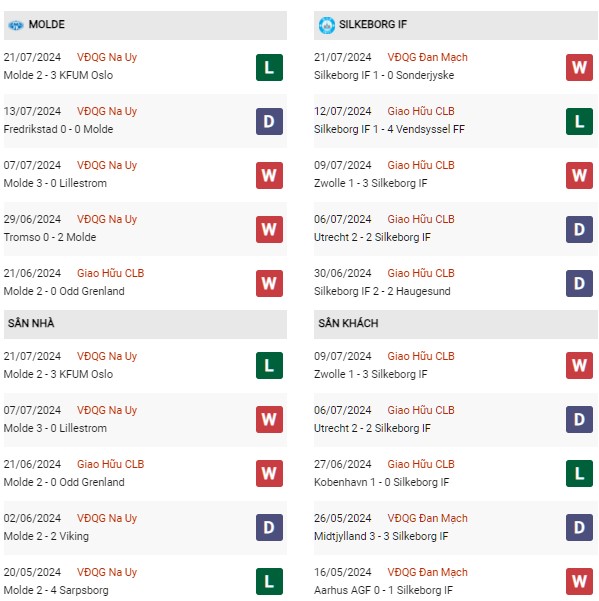Click the L badge for Kobenhavn 1-0 Silkeborg IF

coord(579,474)
